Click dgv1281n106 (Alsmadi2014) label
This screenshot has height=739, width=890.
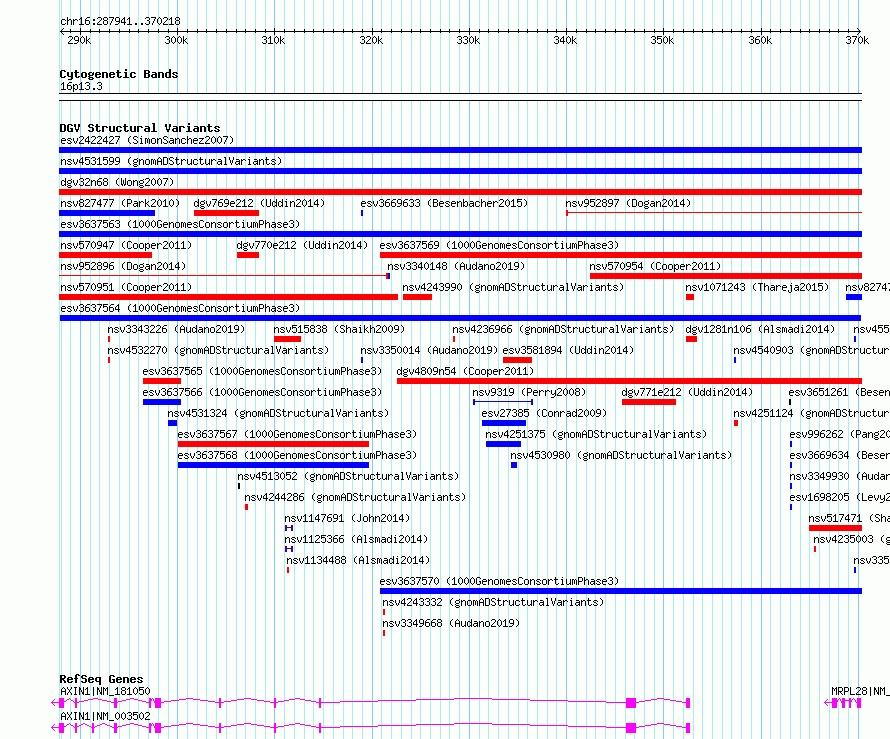(x=760, y=329)
